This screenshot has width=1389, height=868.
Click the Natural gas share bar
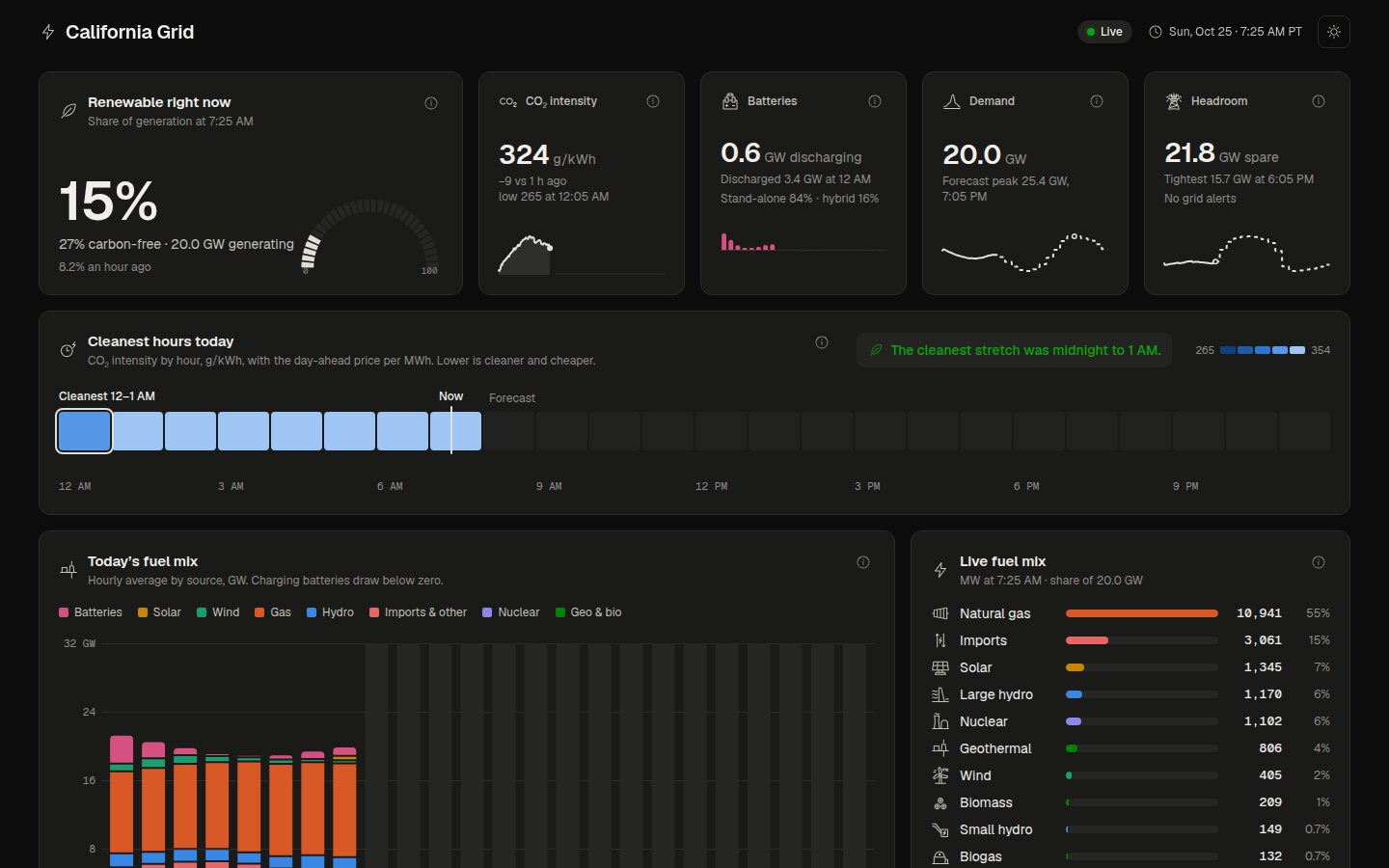click(x=1142, y=613)
